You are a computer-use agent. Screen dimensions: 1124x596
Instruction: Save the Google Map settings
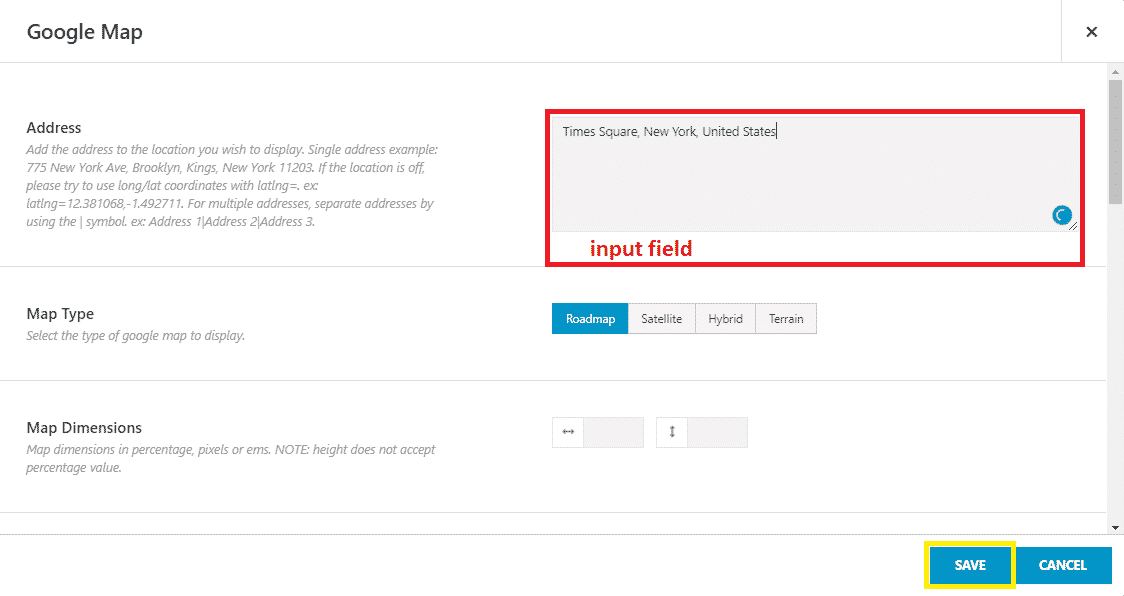pyautogui.click(x=970, y=565)
